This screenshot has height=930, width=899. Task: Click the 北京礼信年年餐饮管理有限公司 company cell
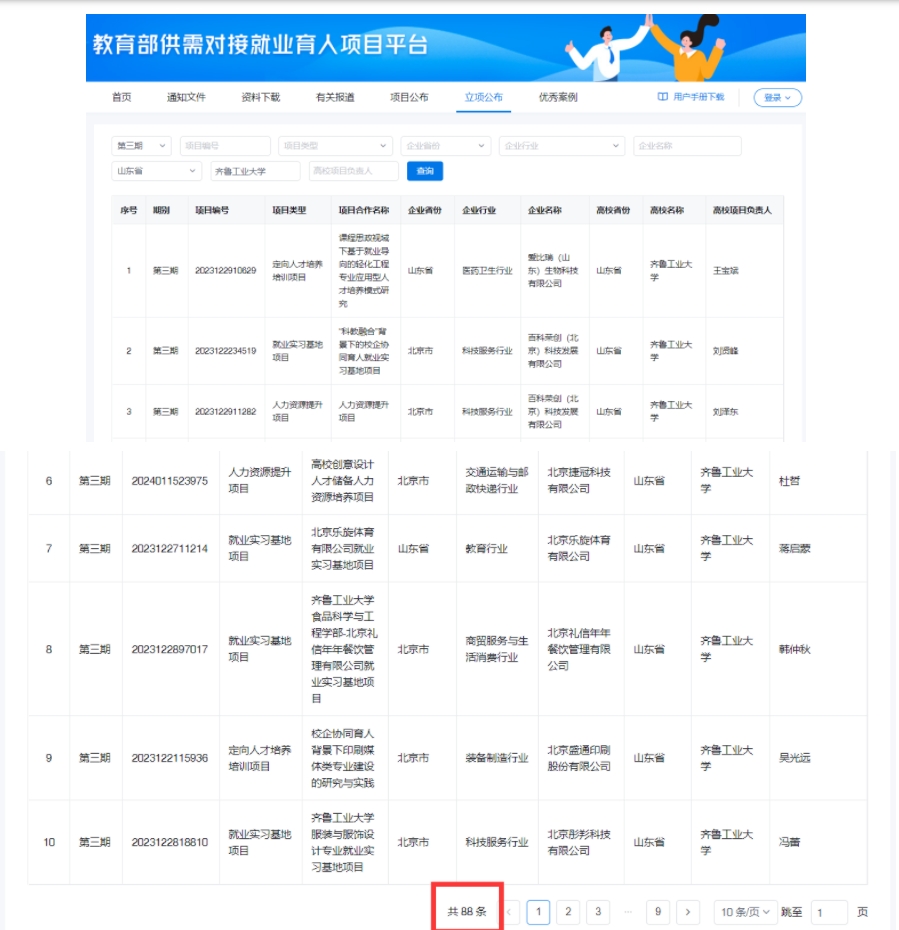pyautogui.click(x=579, y=649)
